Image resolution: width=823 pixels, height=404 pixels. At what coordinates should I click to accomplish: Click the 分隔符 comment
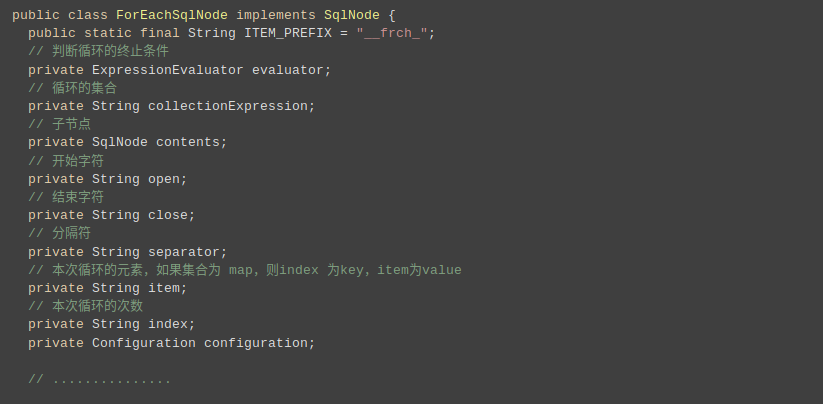click(x=59, y=233)
